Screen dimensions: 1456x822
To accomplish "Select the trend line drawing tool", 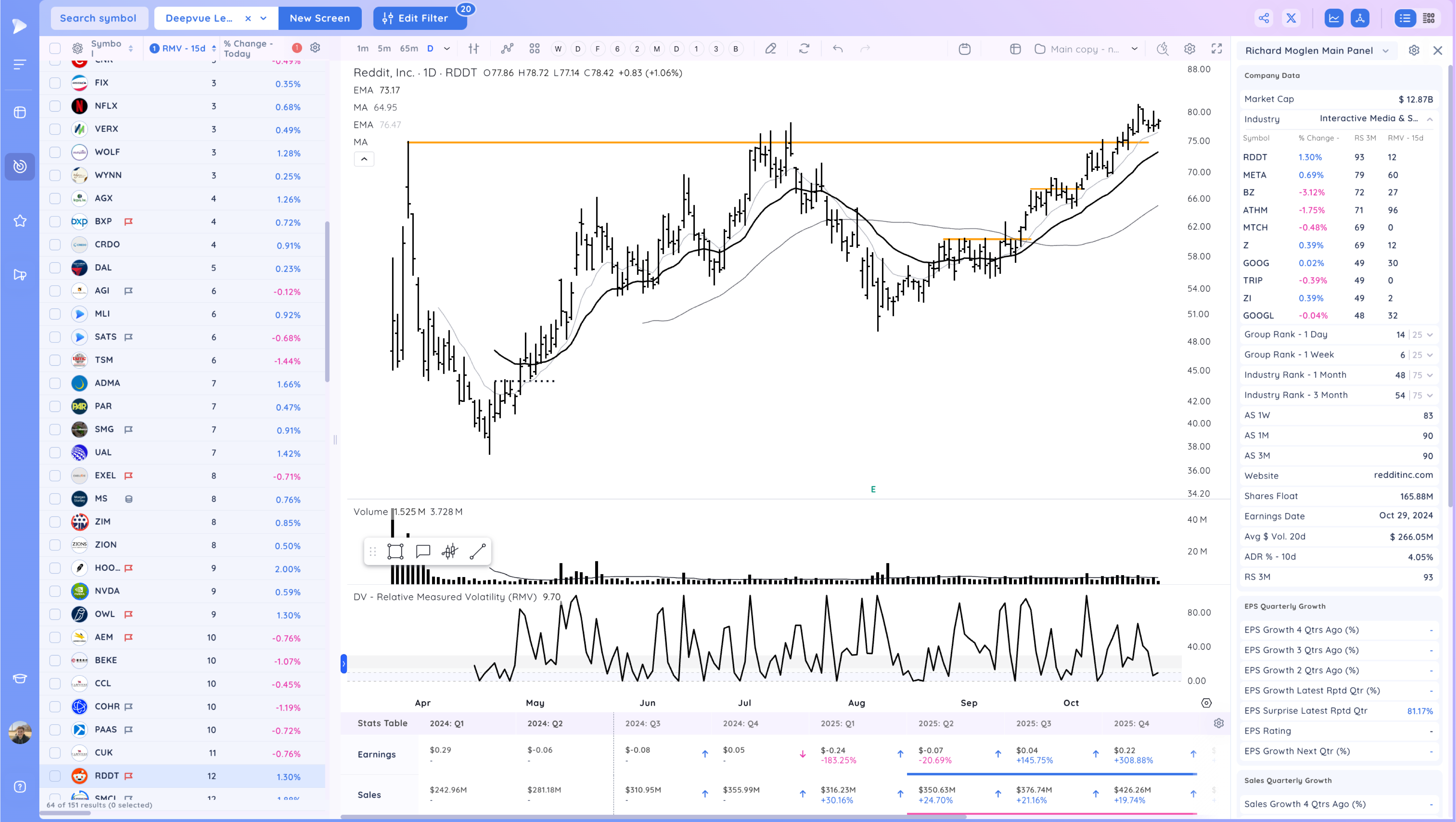I will 478,551.
